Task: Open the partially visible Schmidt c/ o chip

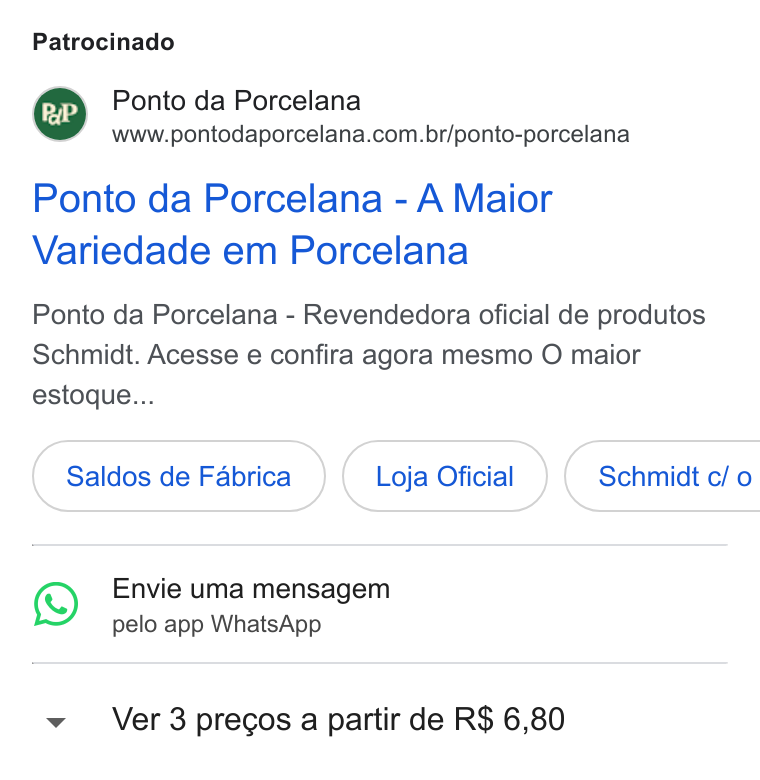Action: point(663,476)
